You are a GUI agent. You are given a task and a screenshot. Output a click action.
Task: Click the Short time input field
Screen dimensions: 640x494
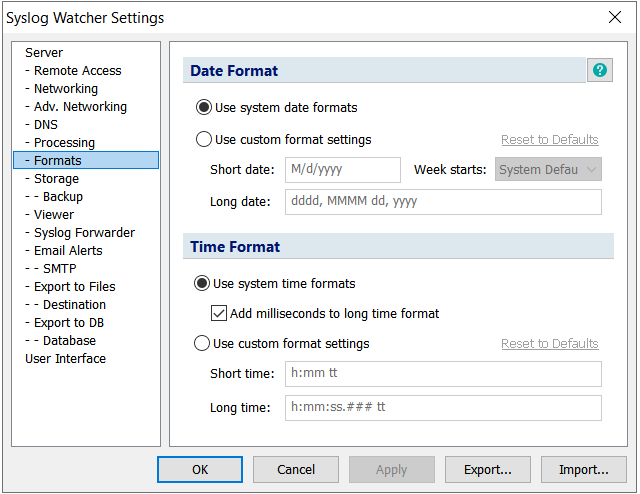click(x=443, y=374)
